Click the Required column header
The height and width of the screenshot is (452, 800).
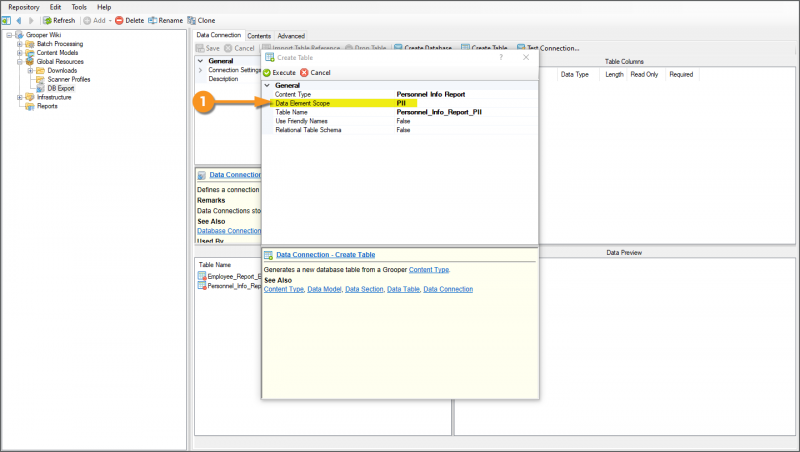click(x=681, y=74)
